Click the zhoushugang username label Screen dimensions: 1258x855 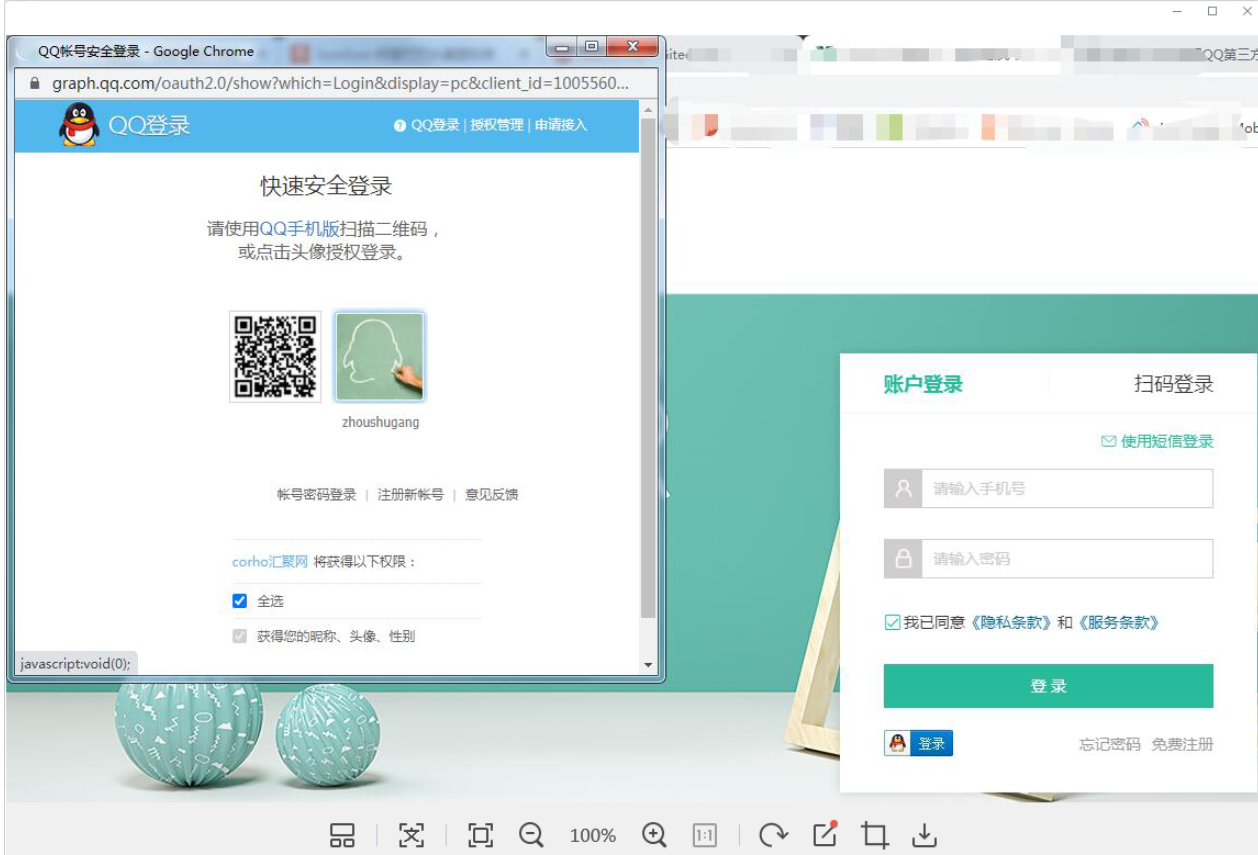click(x=380, y=422)
